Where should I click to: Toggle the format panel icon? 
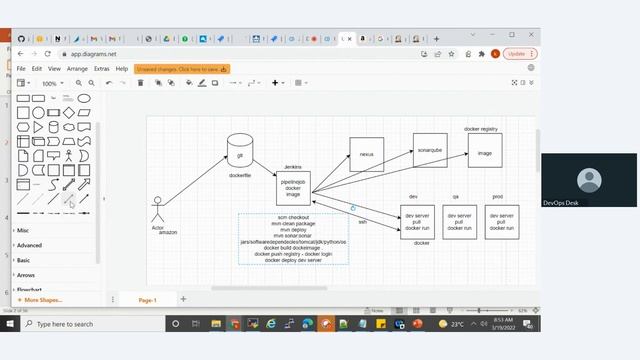(523, 82)
